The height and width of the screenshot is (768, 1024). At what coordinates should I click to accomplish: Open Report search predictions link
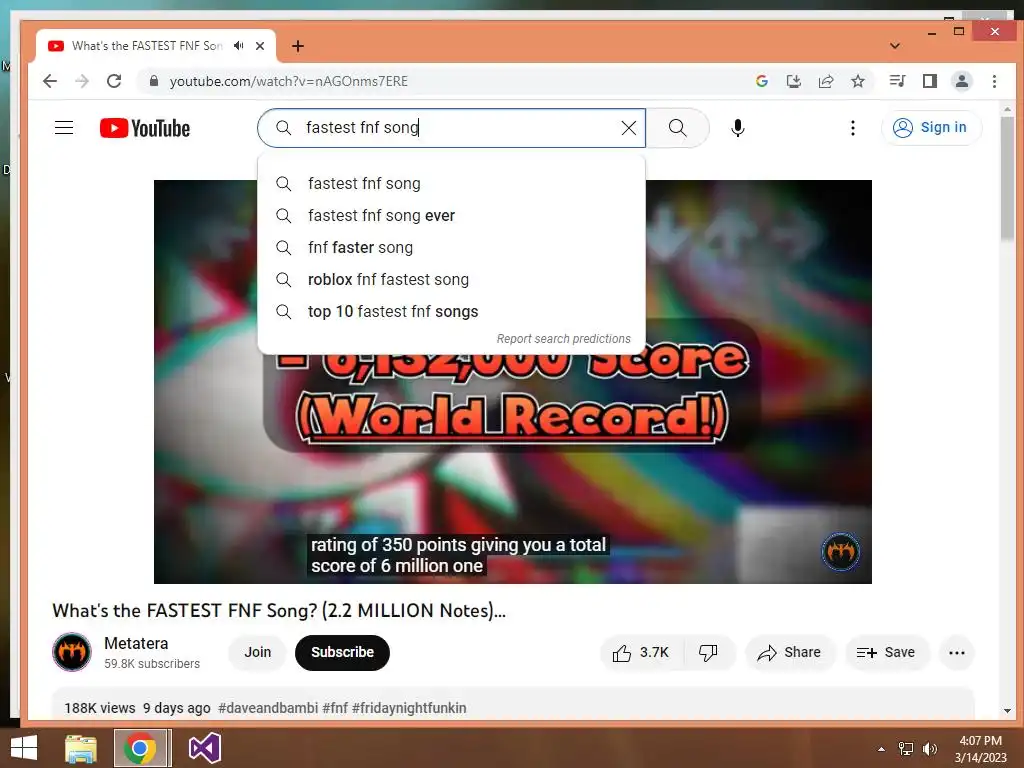tap(564, 338)
